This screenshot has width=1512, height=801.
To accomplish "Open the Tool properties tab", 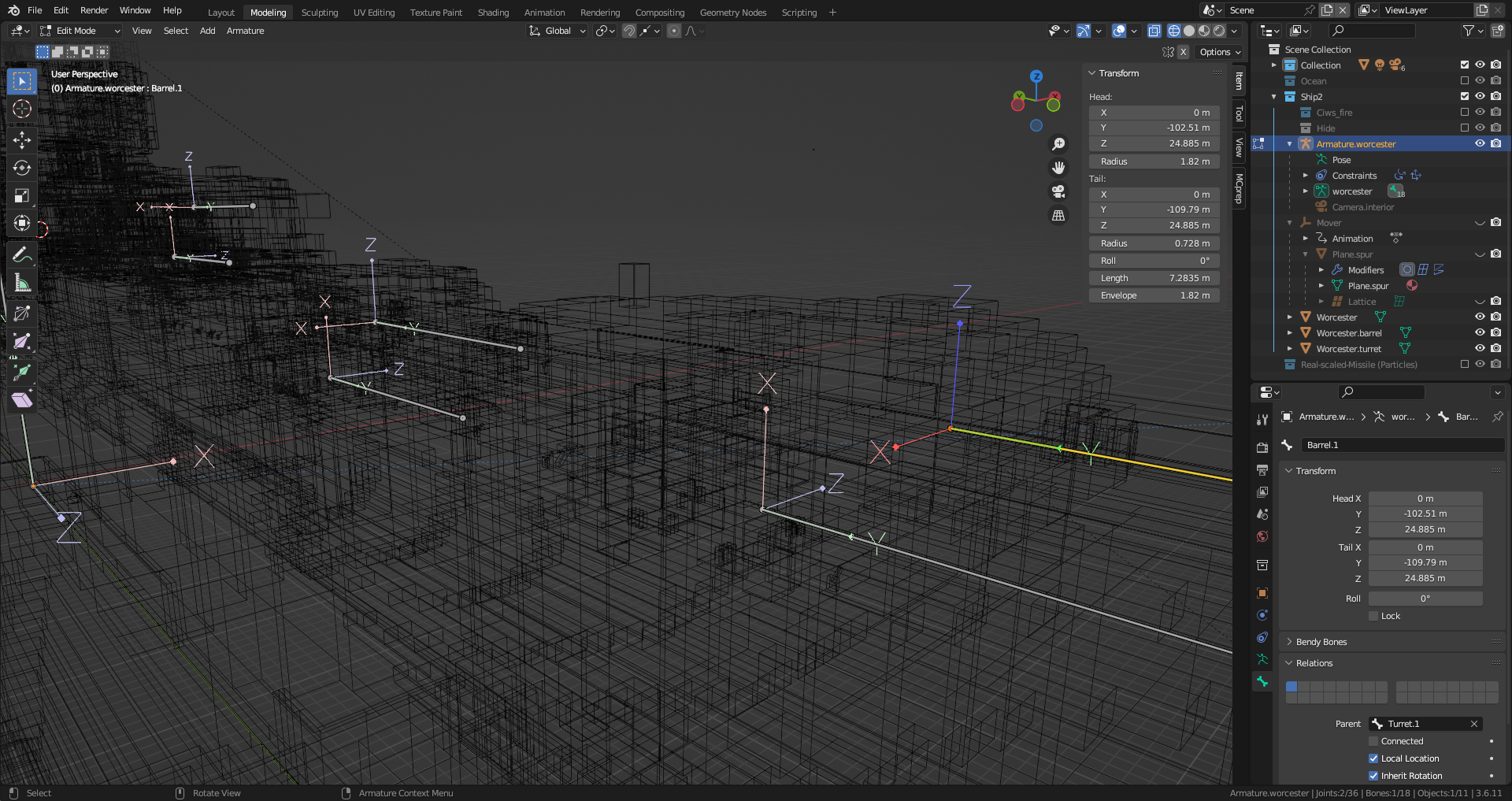I will [x=1262, y=420].
